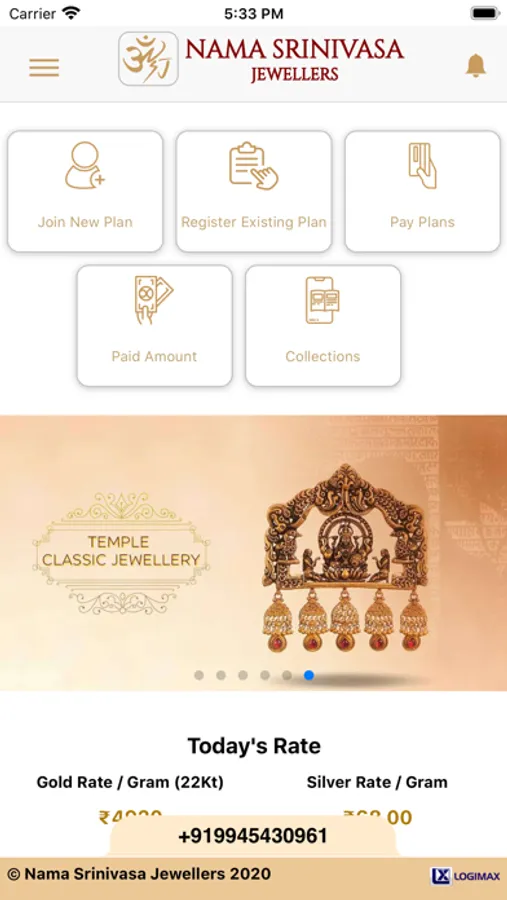Screen dimensions: 507x900
Task: Tap the Silver Rate / Gram heading
Action: click(377, 782)
